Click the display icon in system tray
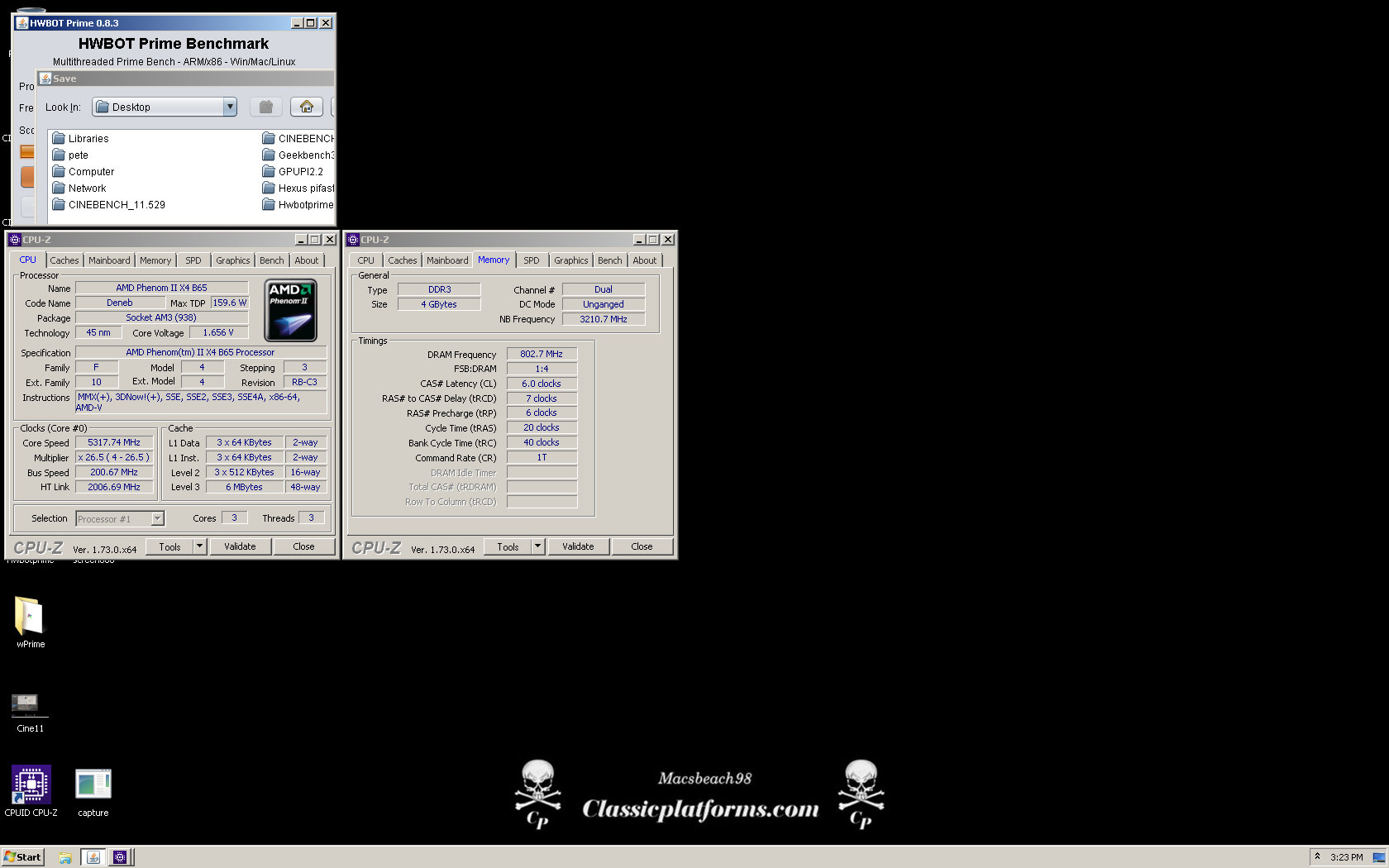 1378,857
